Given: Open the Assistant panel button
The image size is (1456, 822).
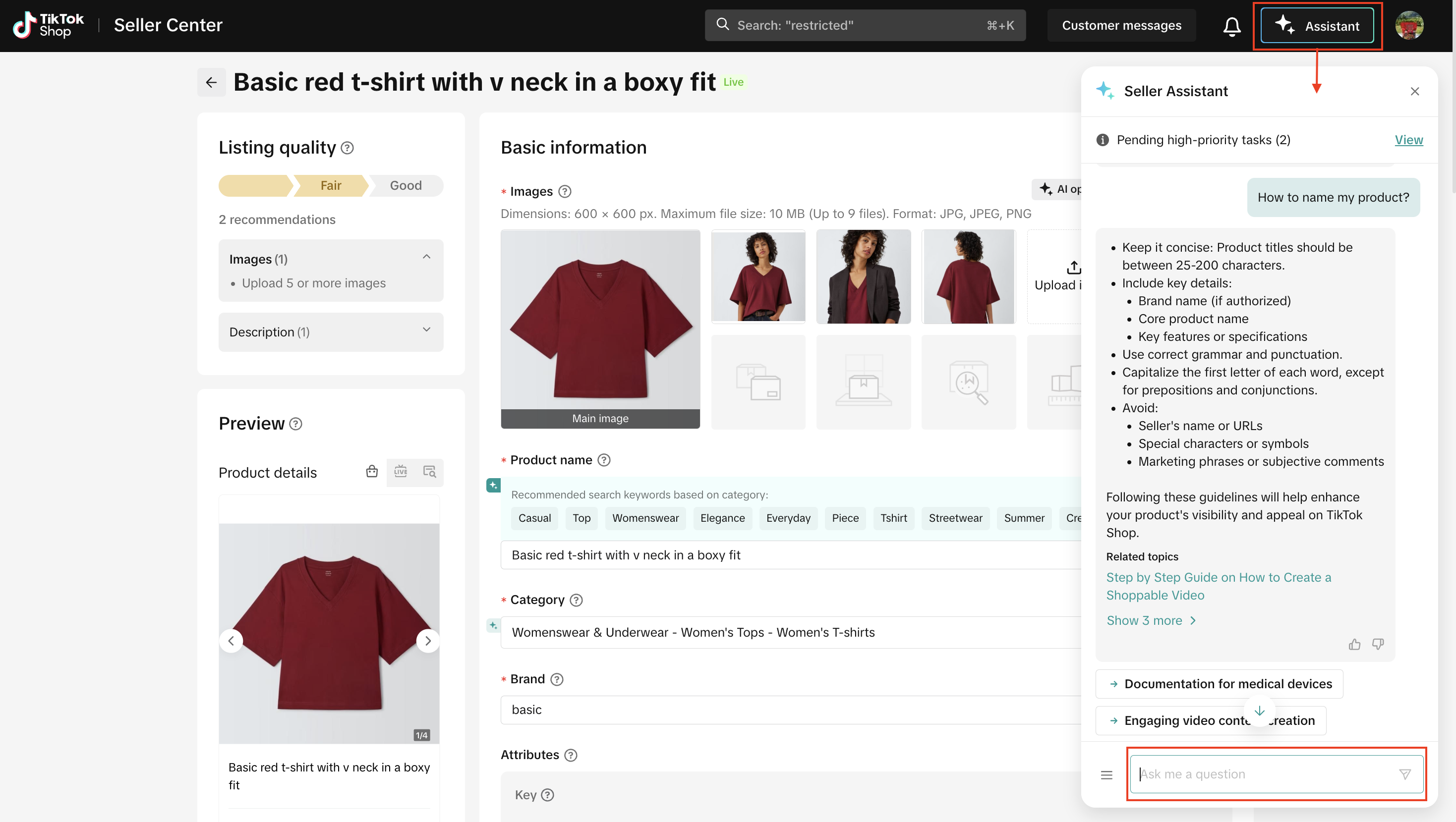Looking at the screenshot, I should coord(1317,26).
